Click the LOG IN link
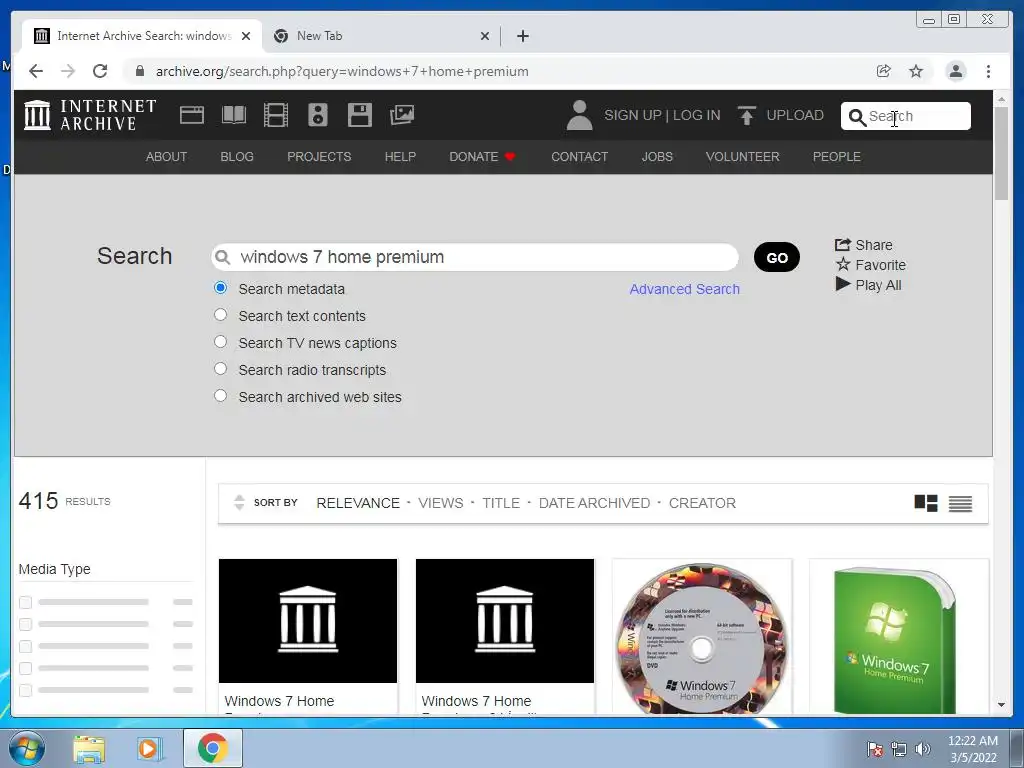The width and height of the screenshot is (1024, 768). [696, 115]
